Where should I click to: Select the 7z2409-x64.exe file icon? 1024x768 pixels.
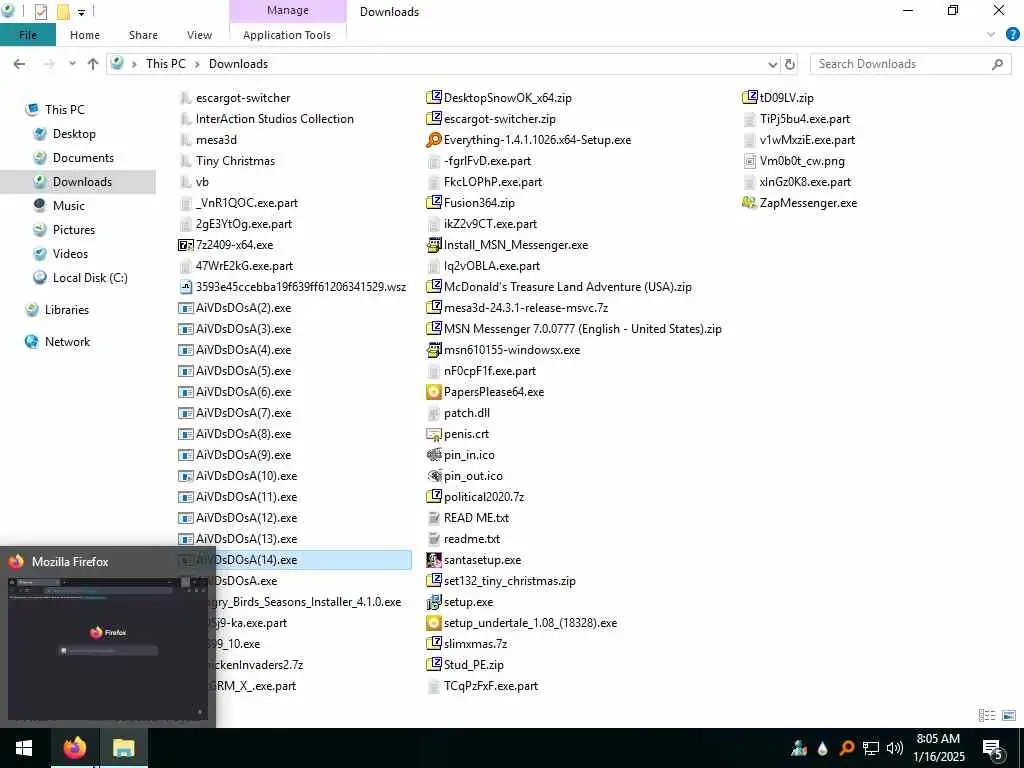point(185,245)
